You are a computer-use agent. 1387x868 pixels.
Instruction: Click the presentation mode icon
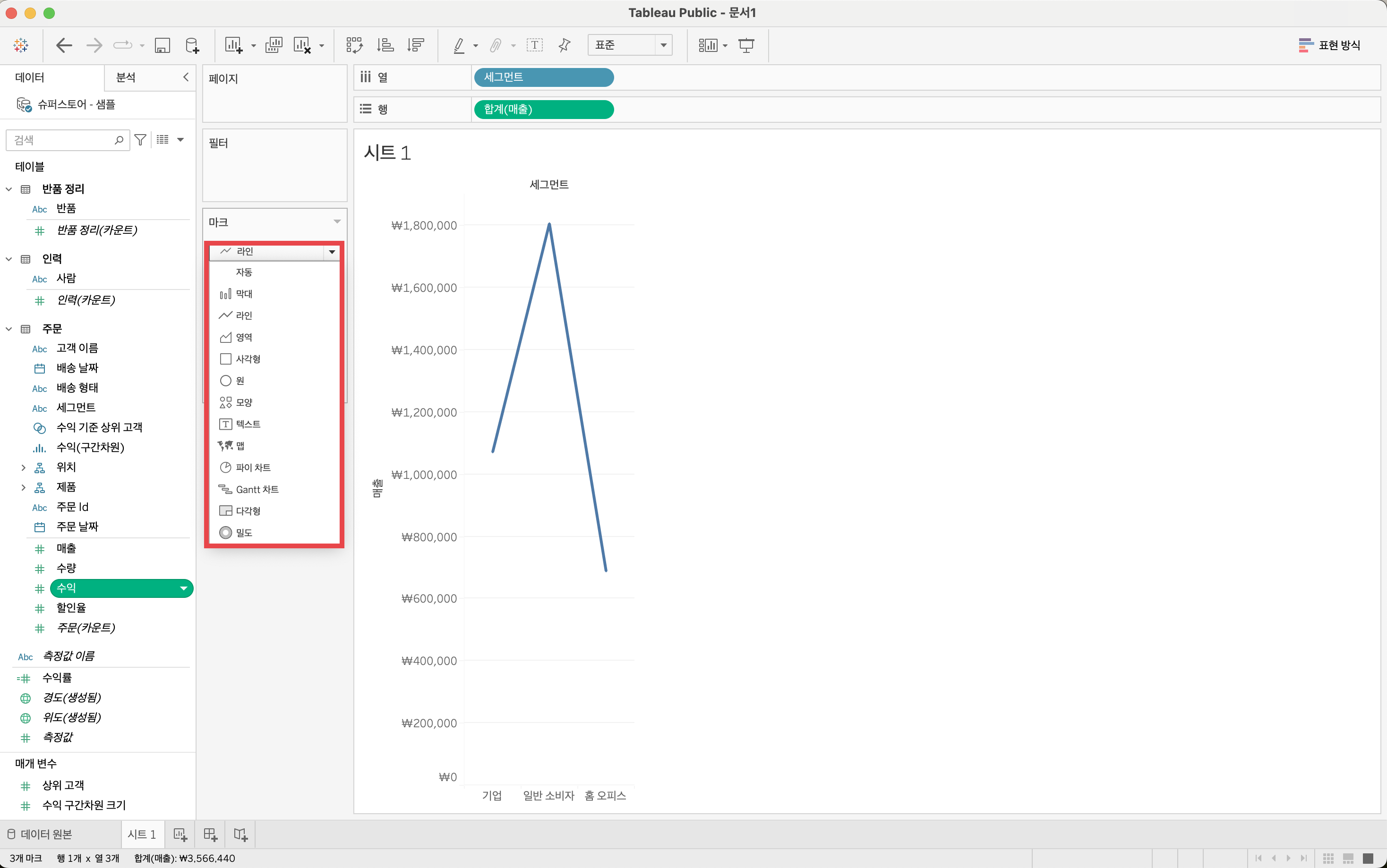tap(746, 45)
